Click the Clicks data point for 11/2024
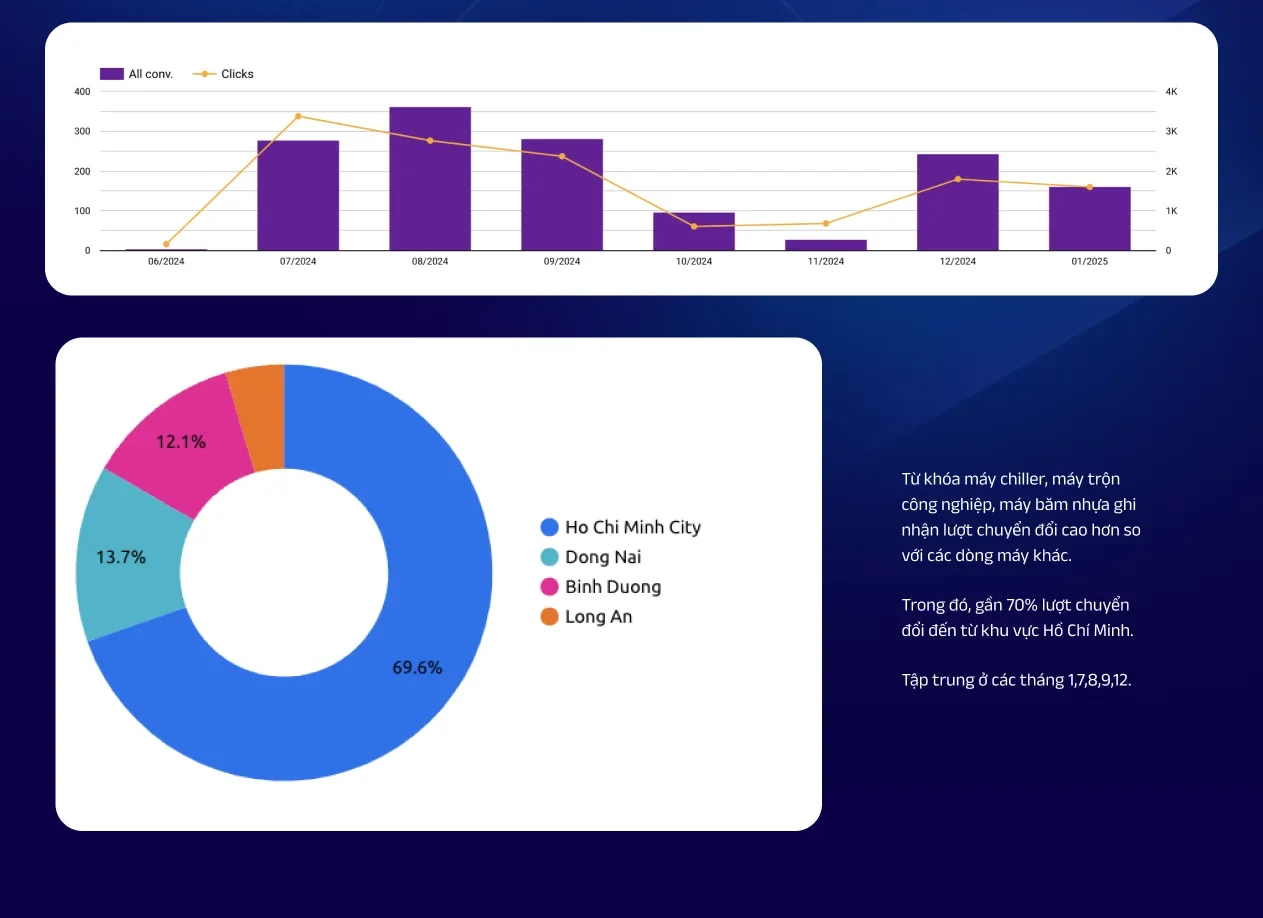This screenshot has width=1263, height=918. point(826,223)
